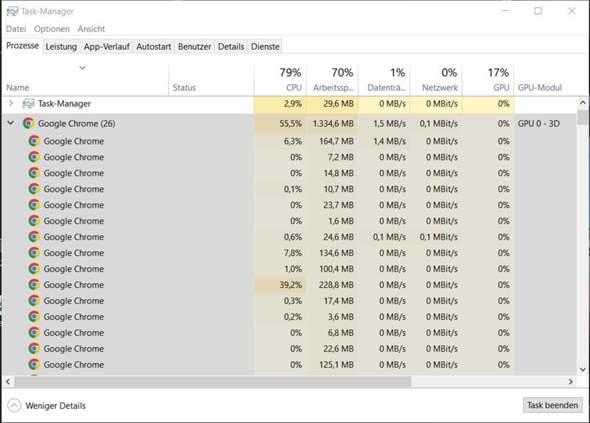Click Chrome icon of the 164,7 MB process

coord(34,141)
